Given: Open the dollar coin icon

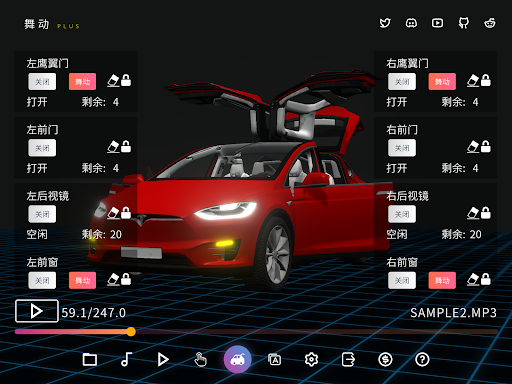Looking at the screenshot, I should click(385, 360).
